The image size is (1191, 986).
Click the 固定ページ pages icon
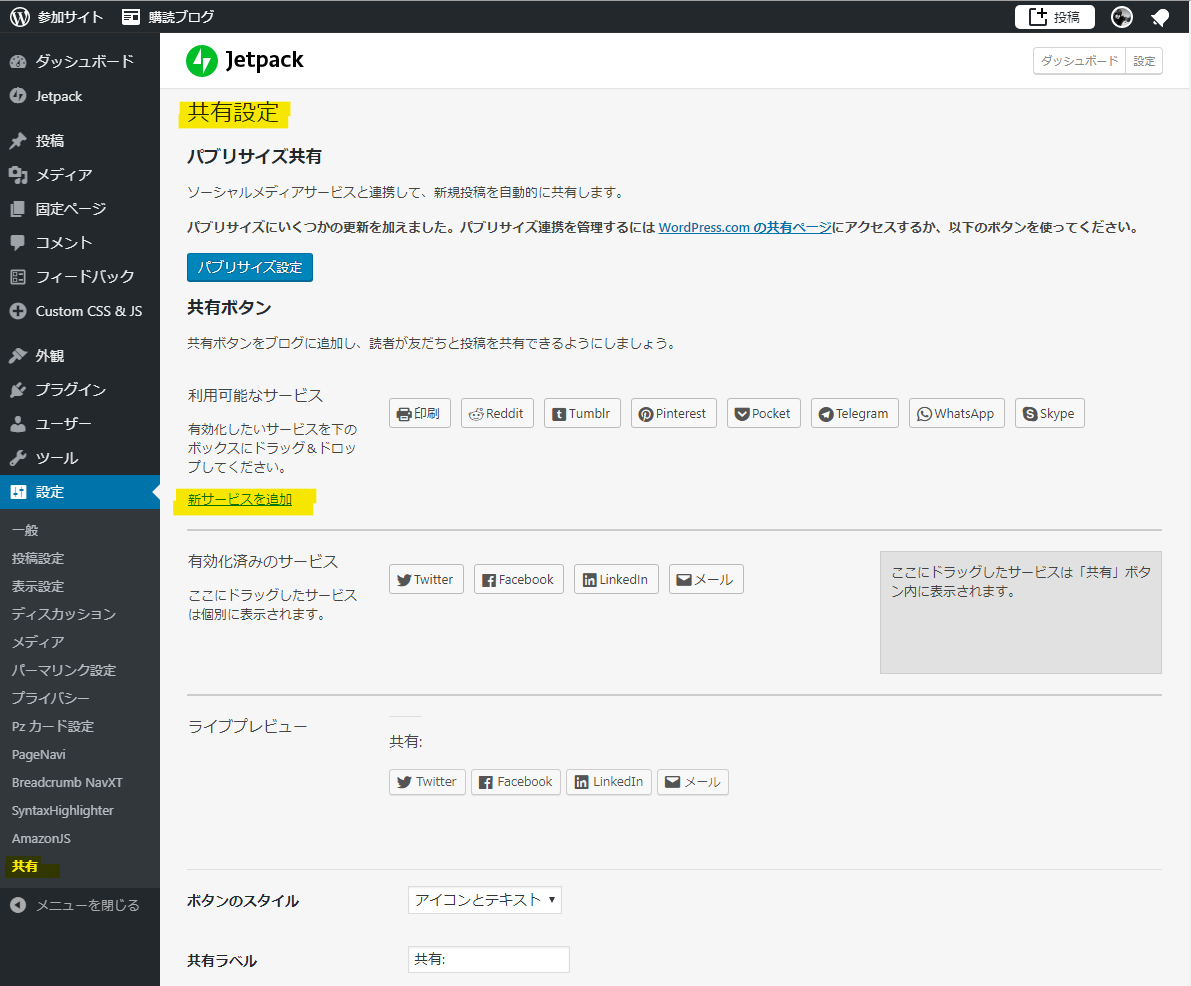pos(18,209)
